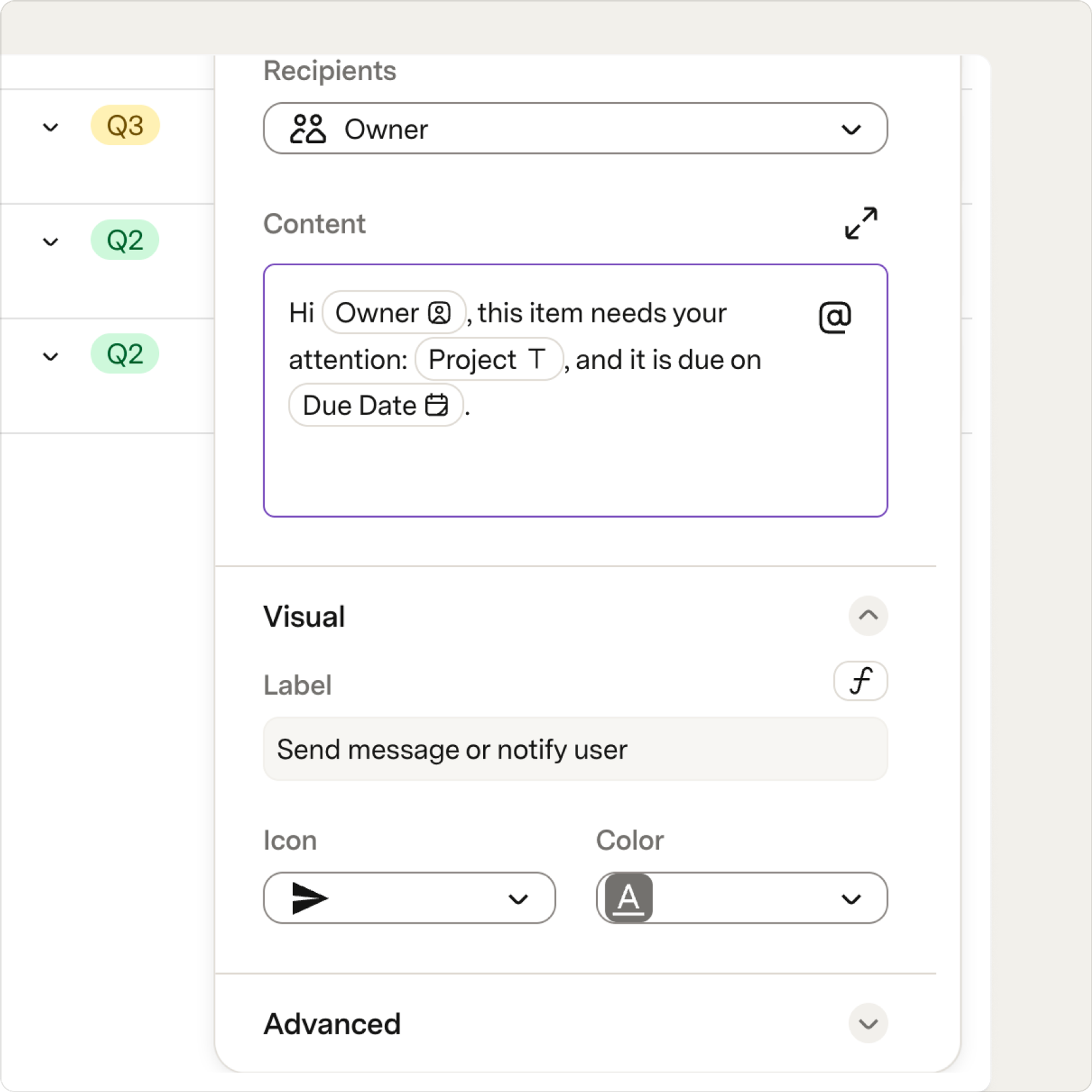
Task: Click the gray text color A swatch
Action: (x=628, y=898)
